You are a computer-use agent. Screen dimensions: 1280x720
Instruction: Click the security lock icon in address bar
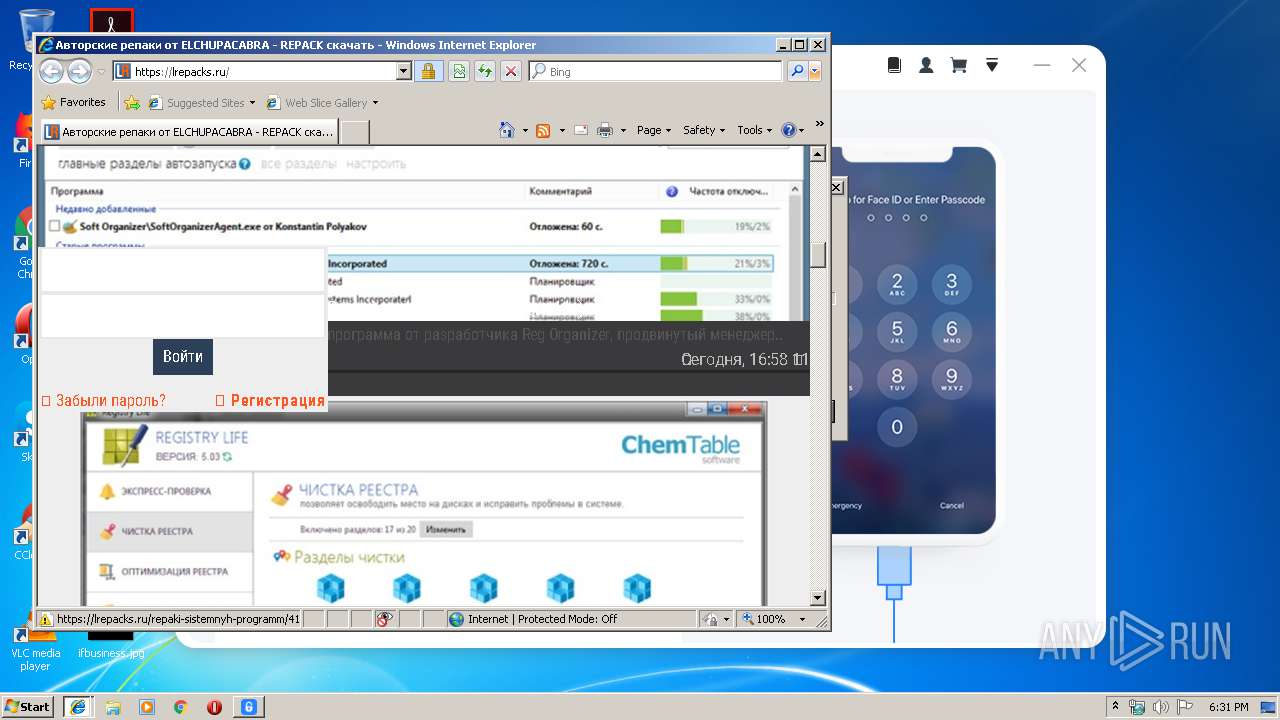pos(428,71)
